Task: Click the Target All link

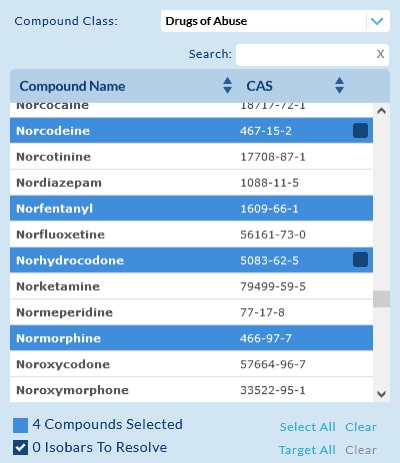Action: pos(307,450)
